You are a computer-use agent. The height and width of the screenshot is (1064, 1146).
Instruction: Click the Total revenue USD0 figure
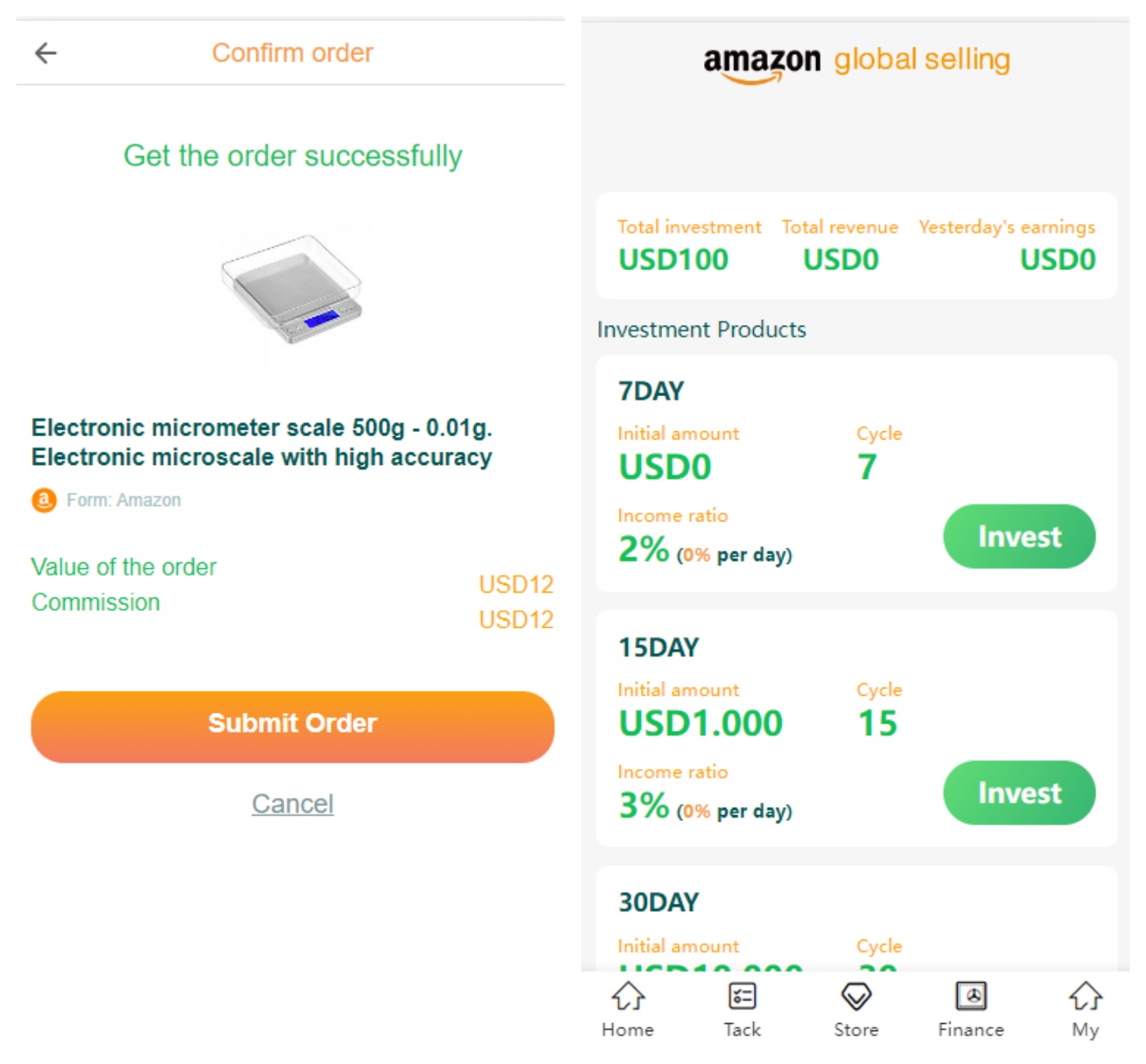click(841, 259)
